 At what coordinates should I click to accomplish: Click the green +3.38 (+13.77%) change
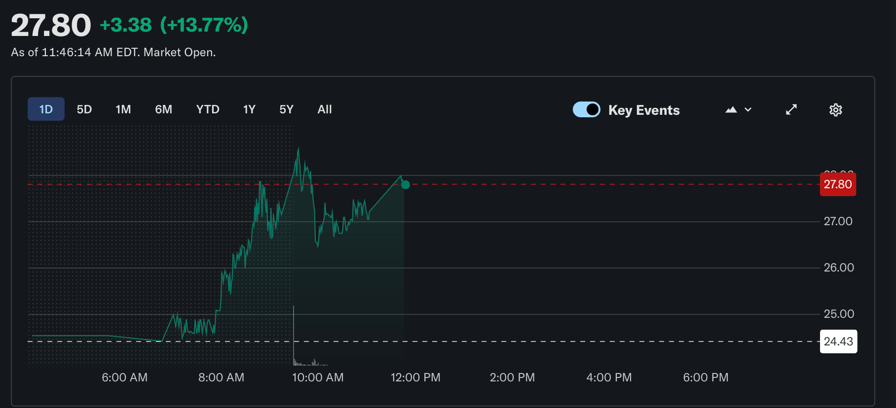click(174, 25)
